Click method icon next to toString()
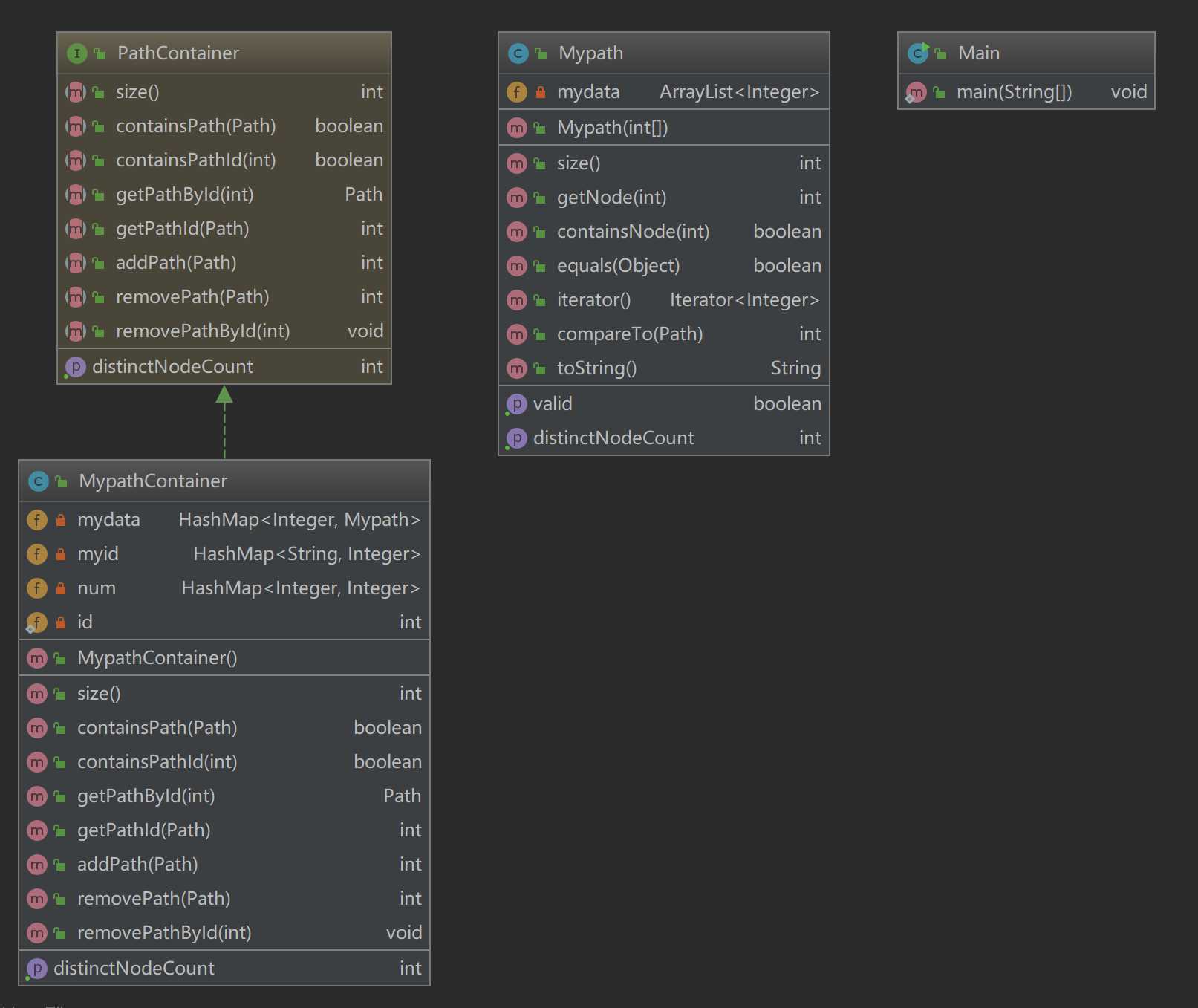 coord(516,368)
